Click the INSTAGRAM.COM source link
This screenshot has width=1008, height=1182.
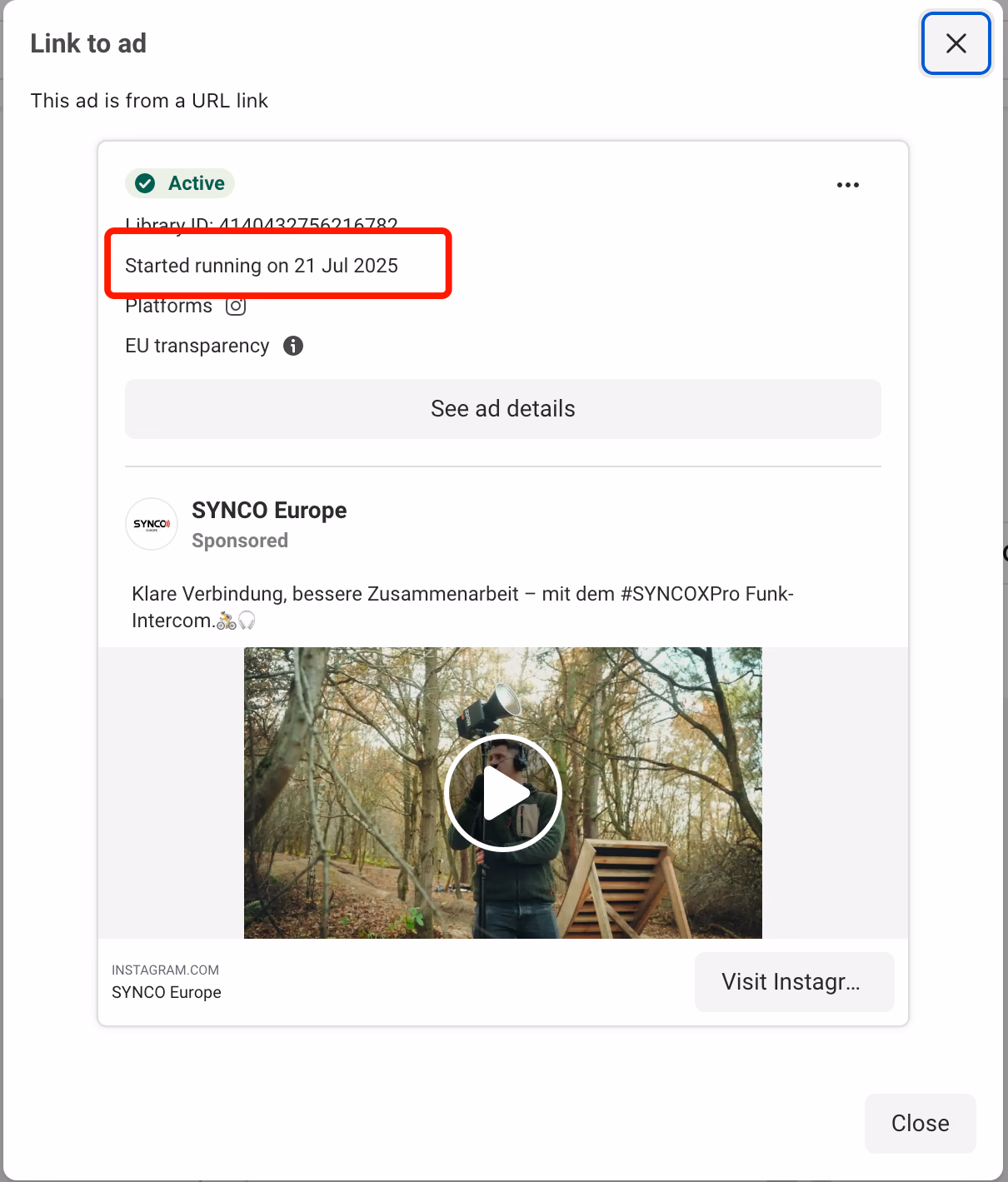[x=165, y=970]
